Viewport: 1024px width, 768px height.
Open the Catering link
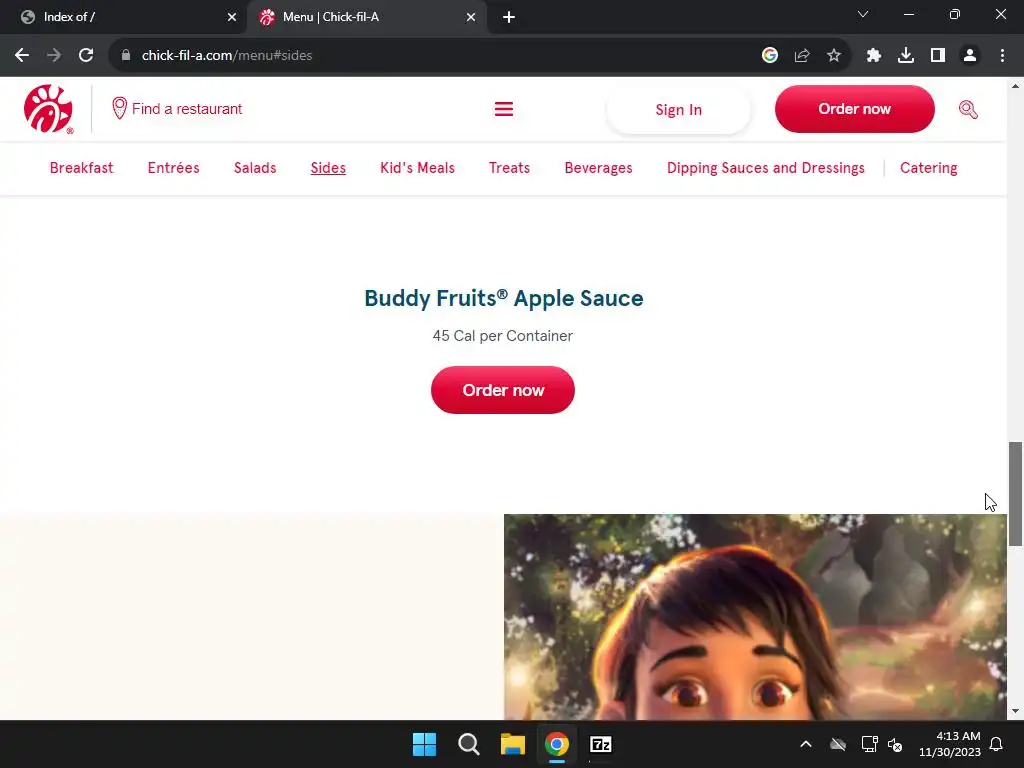929,168
